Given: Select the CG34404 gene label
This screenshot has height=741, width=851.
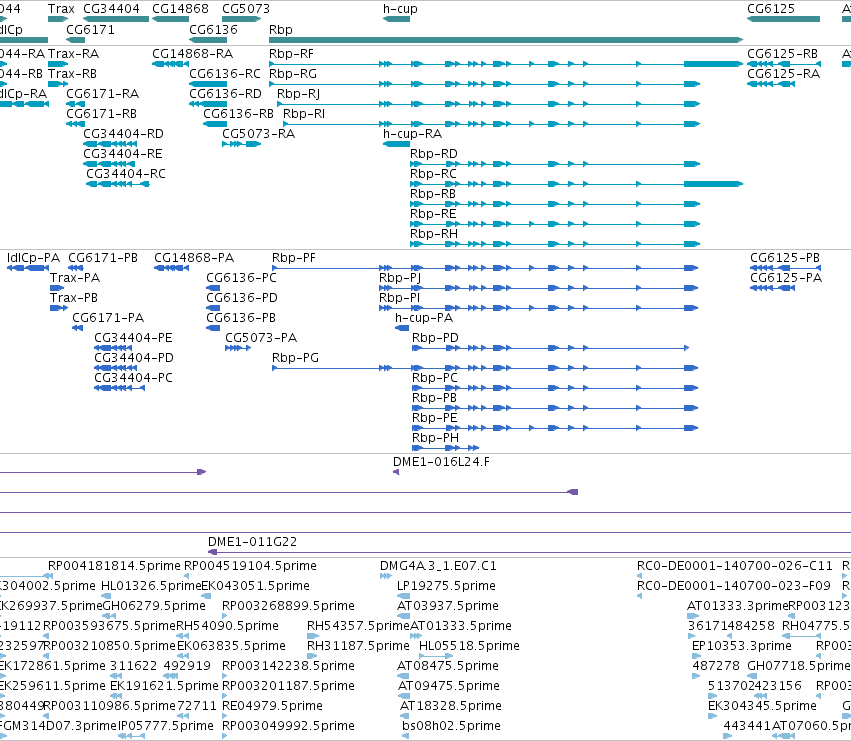Looking at the screenshot, I should (x=111, y=9).
